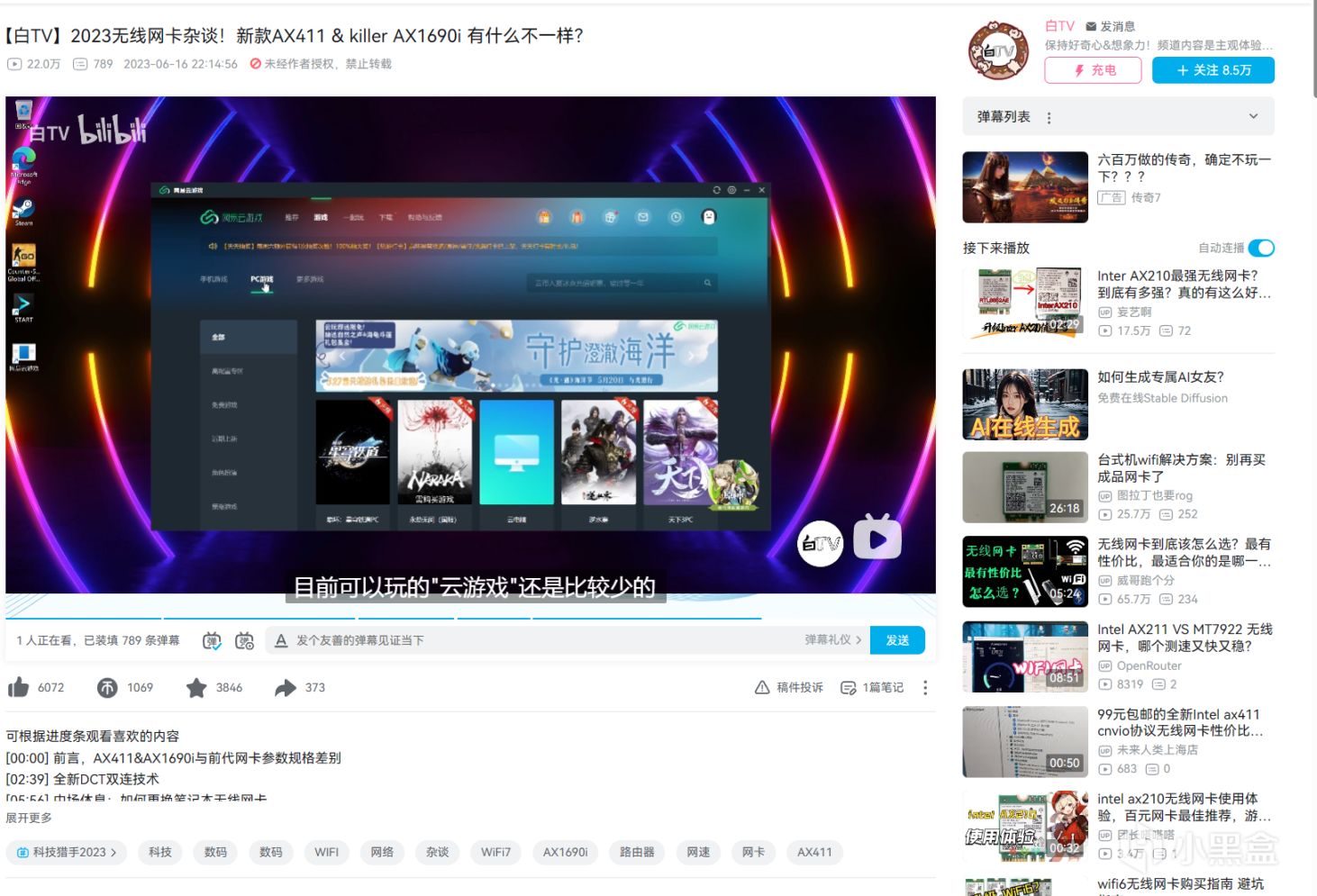1317x896 pixels.
Task: Toggle the 自动连播 autoplay switch
Action: coord(1261,248)
